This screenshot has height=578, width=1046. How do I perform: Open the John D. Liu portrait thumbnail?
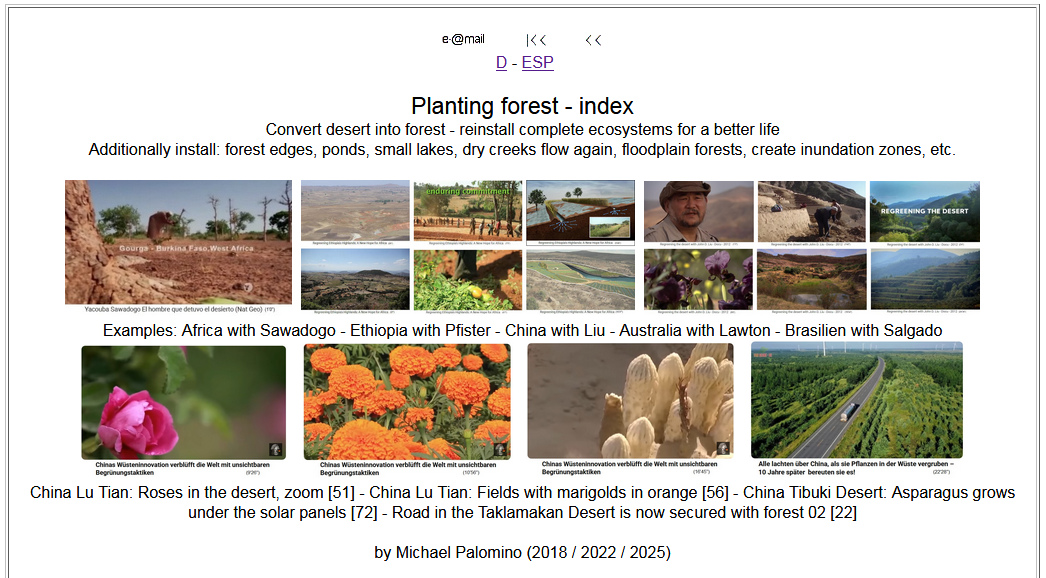coord(698,210)
